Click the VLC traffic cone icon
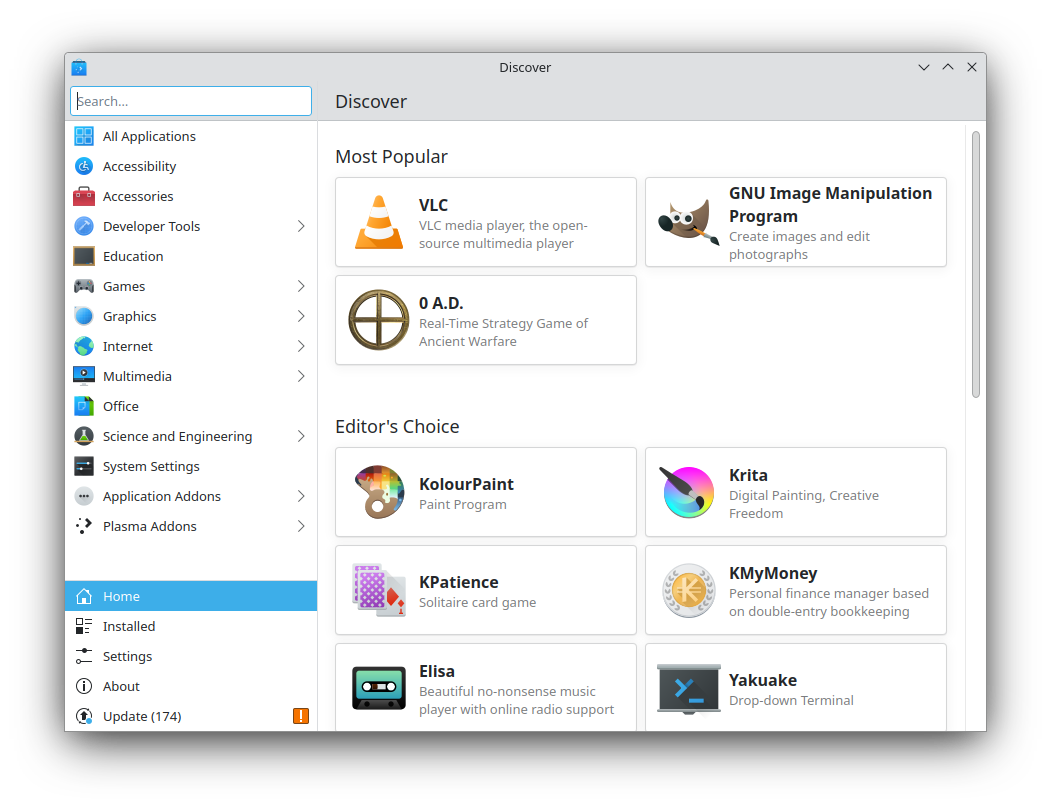Viewport: 1051px width, 808px height. click(378, 222)
